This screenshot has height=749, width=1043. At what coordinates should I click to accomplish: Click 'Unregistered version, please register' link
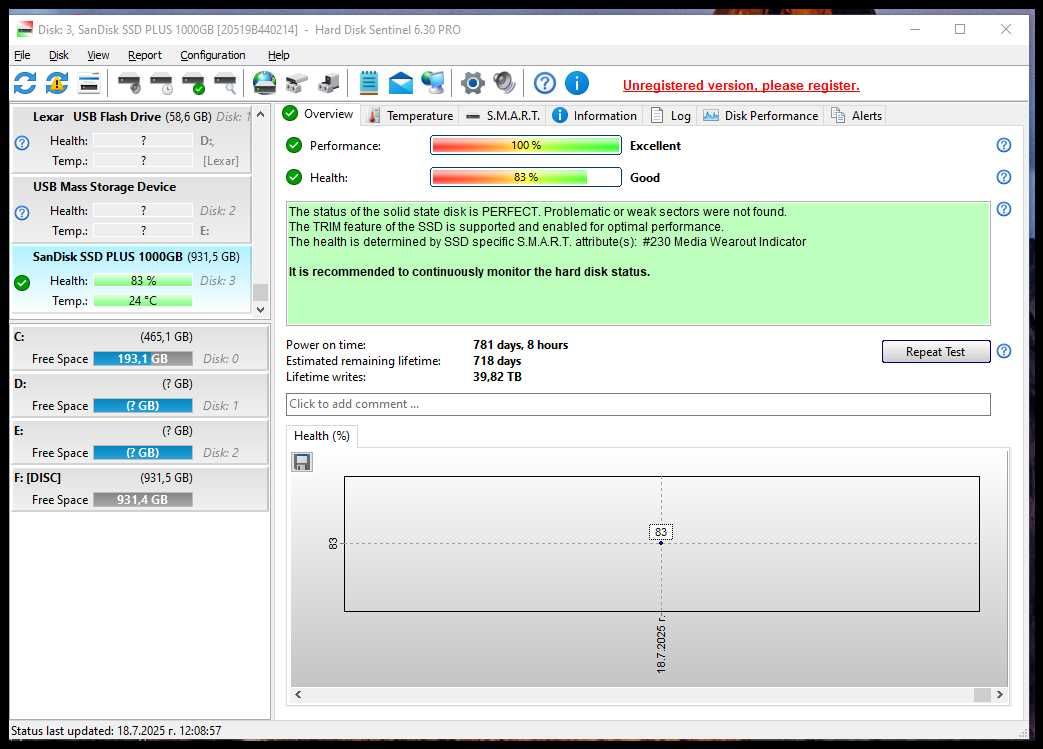tap(741, 85)
